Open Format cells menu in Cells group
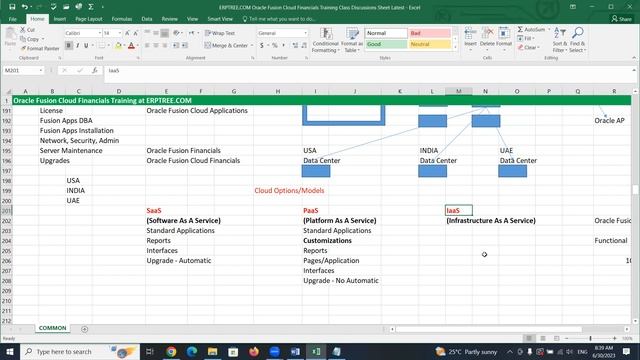Screen dimensions: 640x360 (x=504, y=39)
